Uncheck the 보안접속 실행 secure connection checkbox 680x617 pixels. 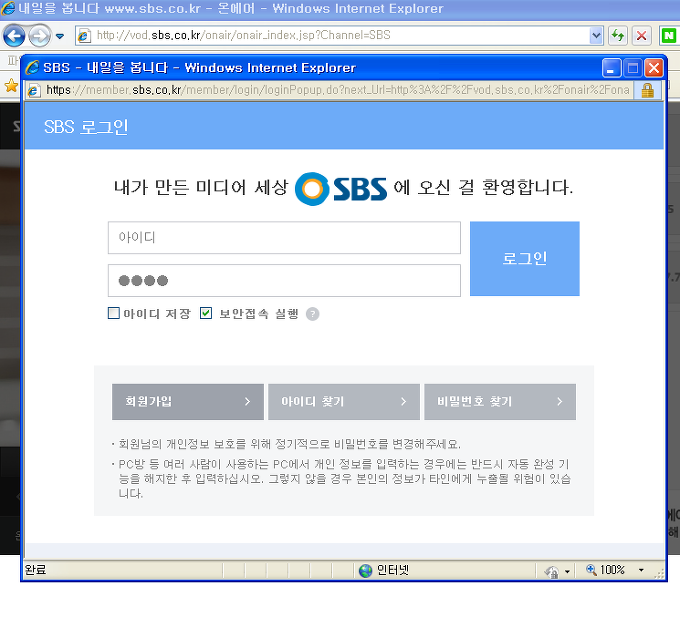coord(206,313)
